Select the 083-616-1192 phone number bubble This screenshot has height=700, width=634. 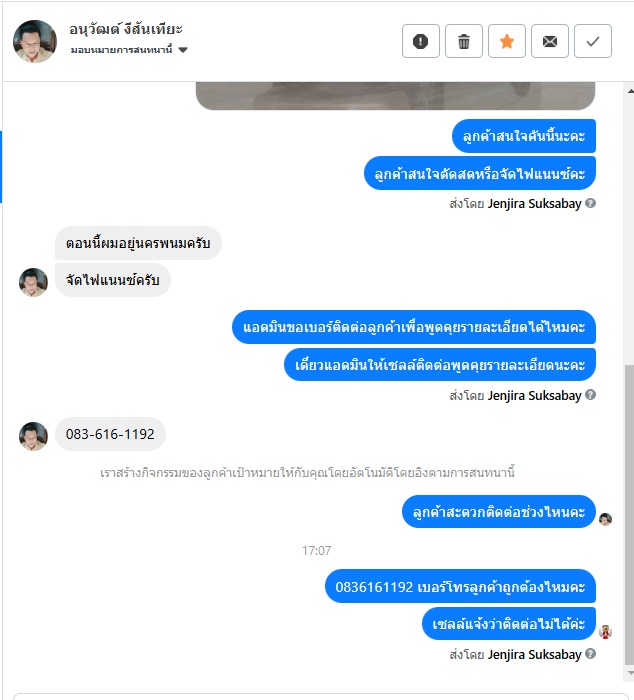110,434
